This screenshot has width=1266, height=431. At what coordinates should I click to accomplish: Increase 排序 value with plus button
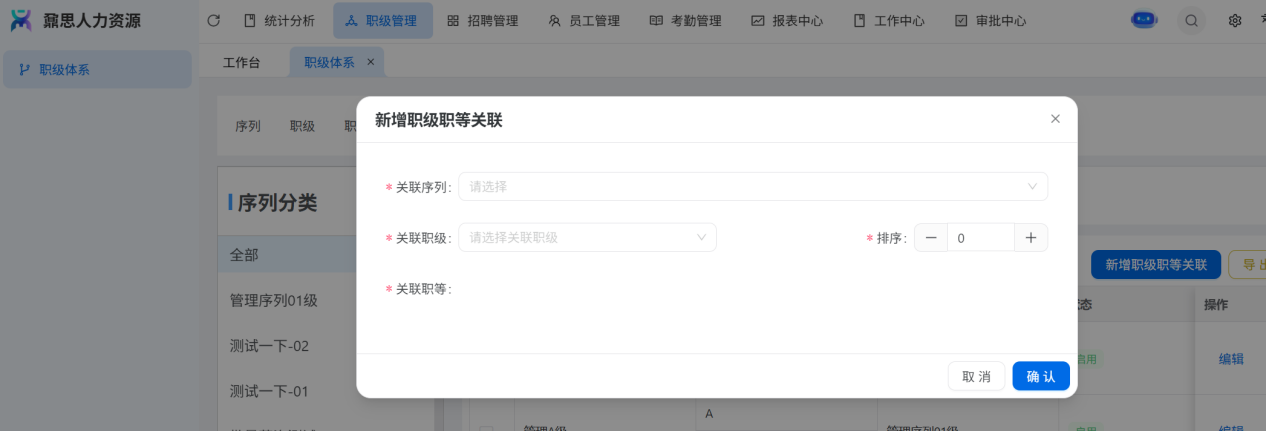coord(1031,238)
